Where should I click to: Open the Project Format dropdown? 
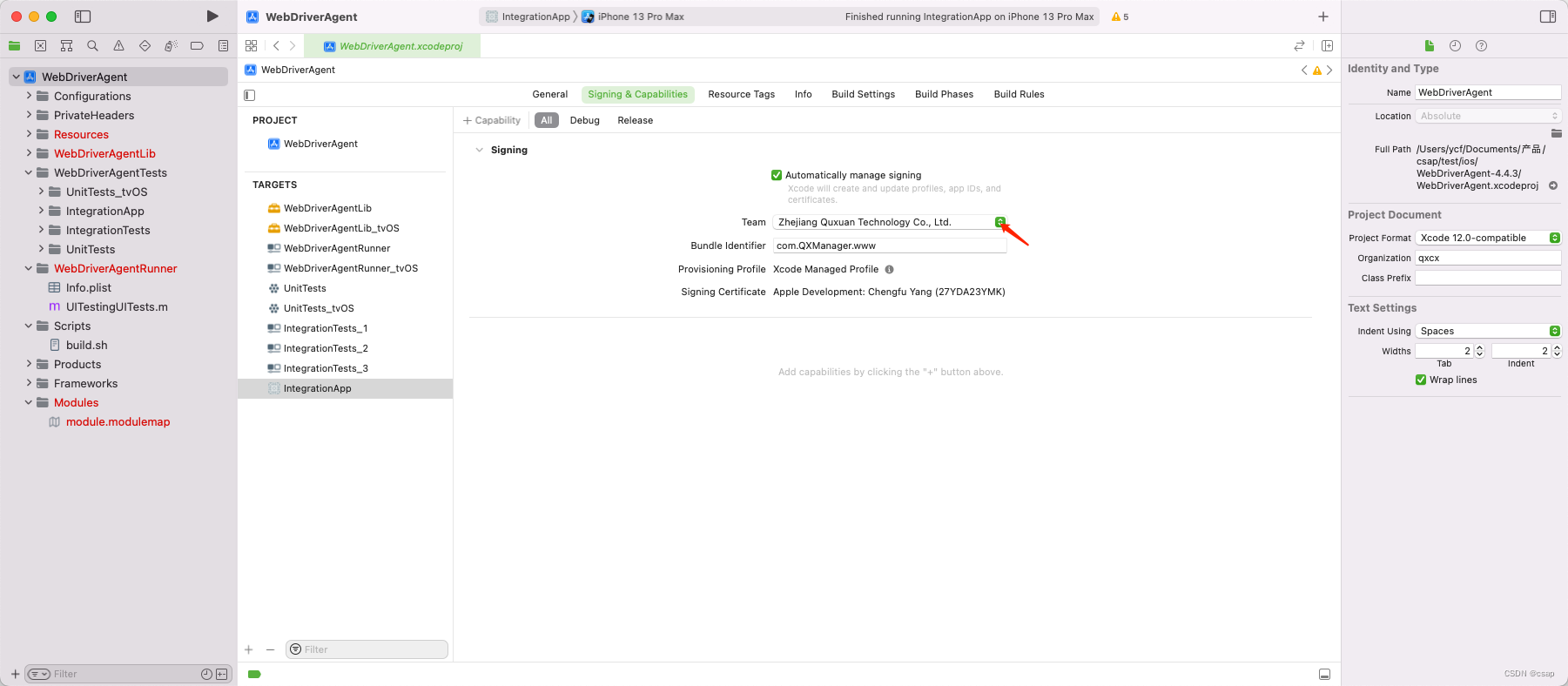point(1488,238)
